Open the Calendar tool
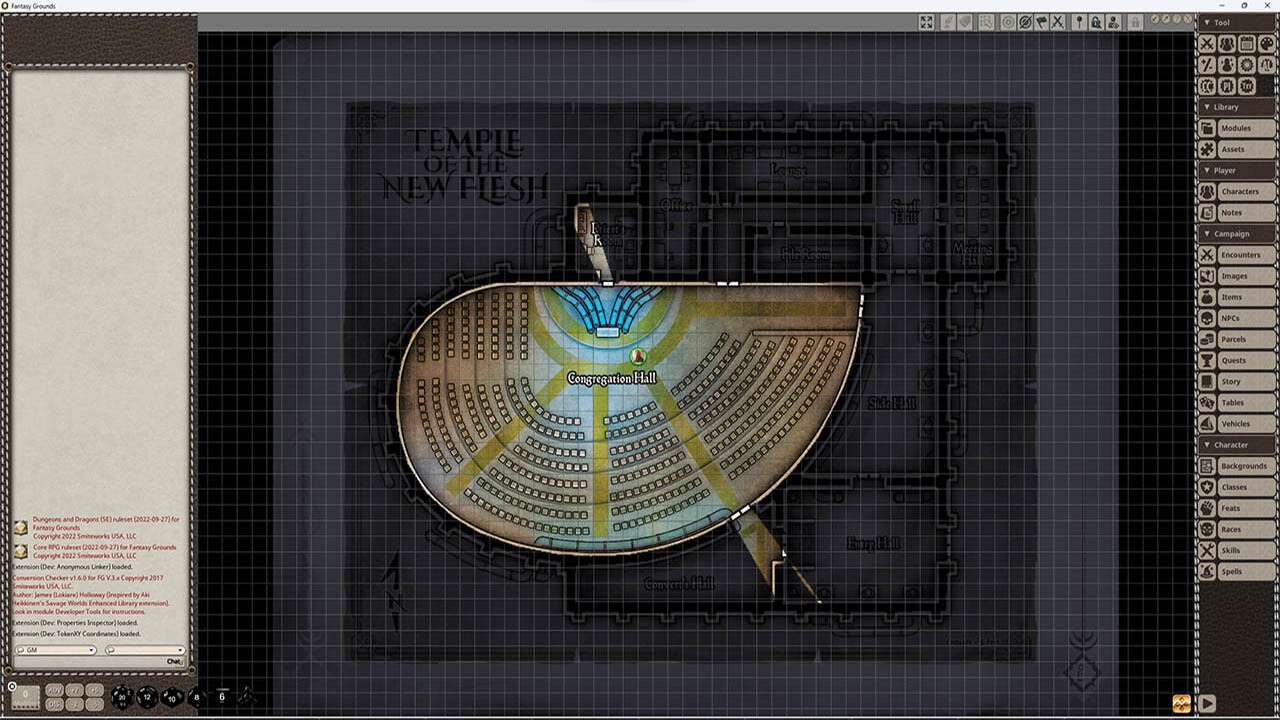Viewport: 1280px width, 720px height. 1248,43
